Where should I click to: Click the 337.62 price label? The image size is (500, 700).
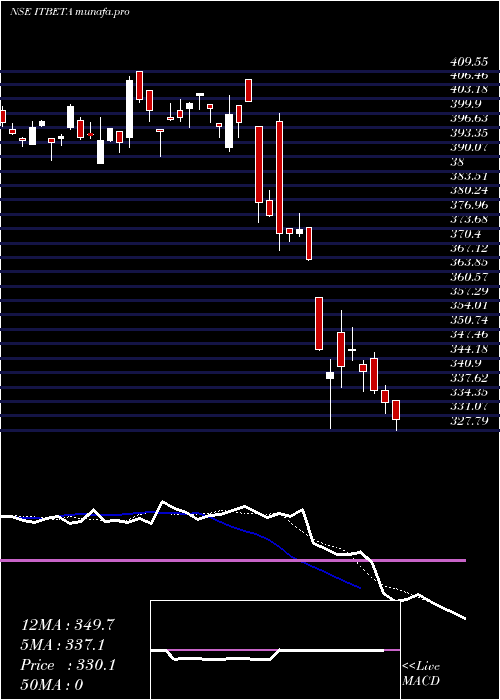[468, 378]
